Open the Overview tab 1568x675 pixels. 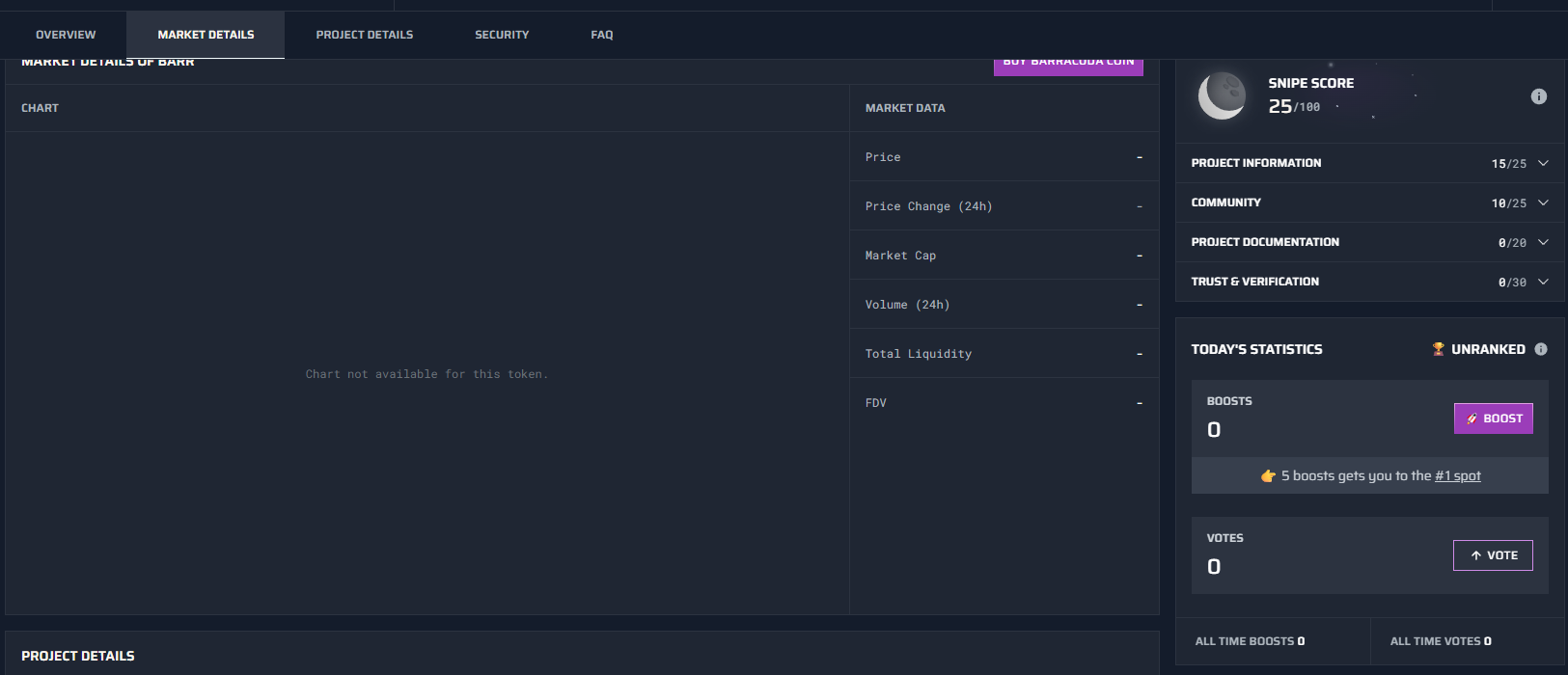(66, 35)
